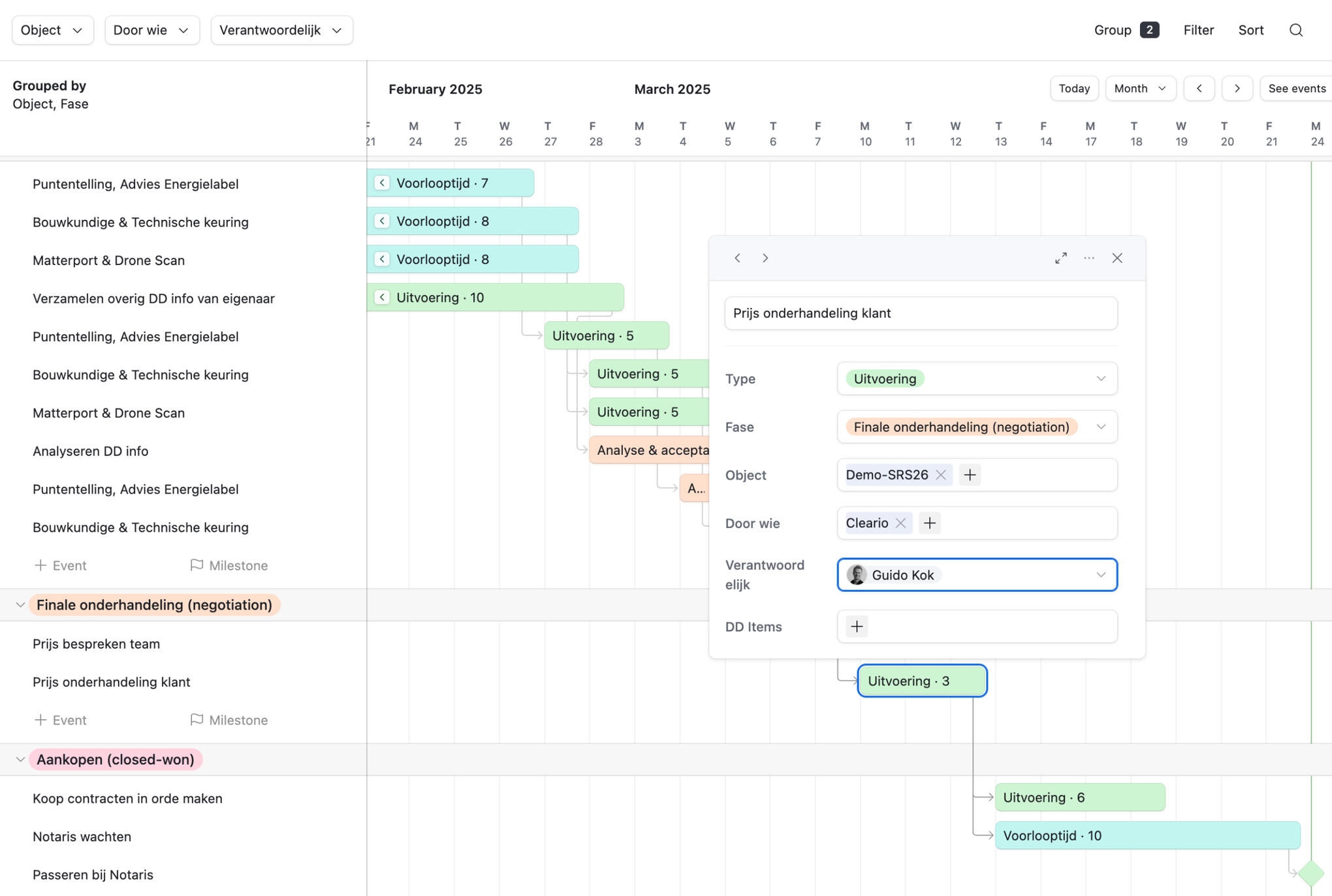Image resolution: width=1332 pixels, height=896 pixels.
Task: Go to previous record in detail panel
Action: point(738,258)
